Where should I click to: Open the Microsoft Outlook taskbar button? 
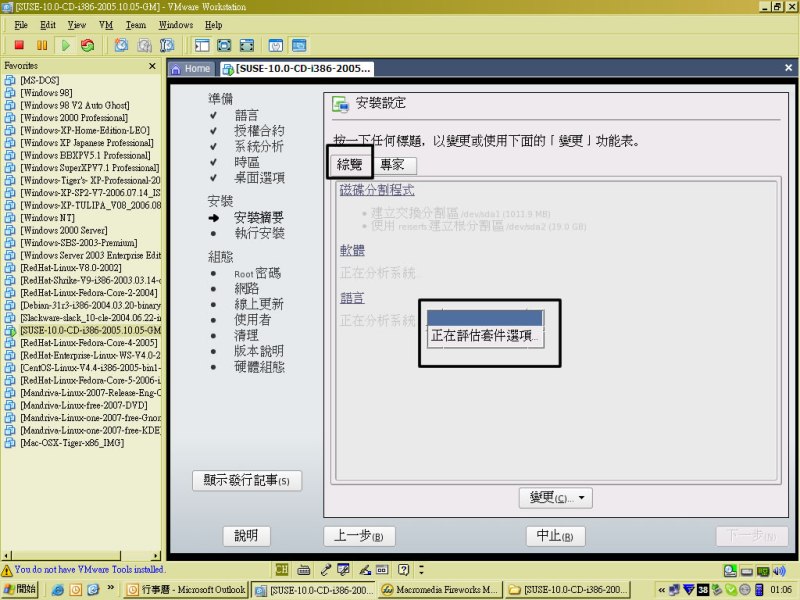[x=187, y=590]
